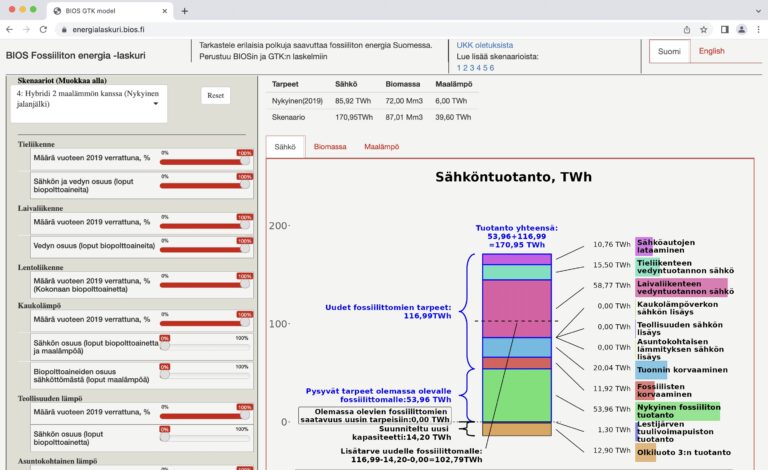
Task: Switch to the Biomassa tab
Action: pyautogui.click(x=330, y=146)
